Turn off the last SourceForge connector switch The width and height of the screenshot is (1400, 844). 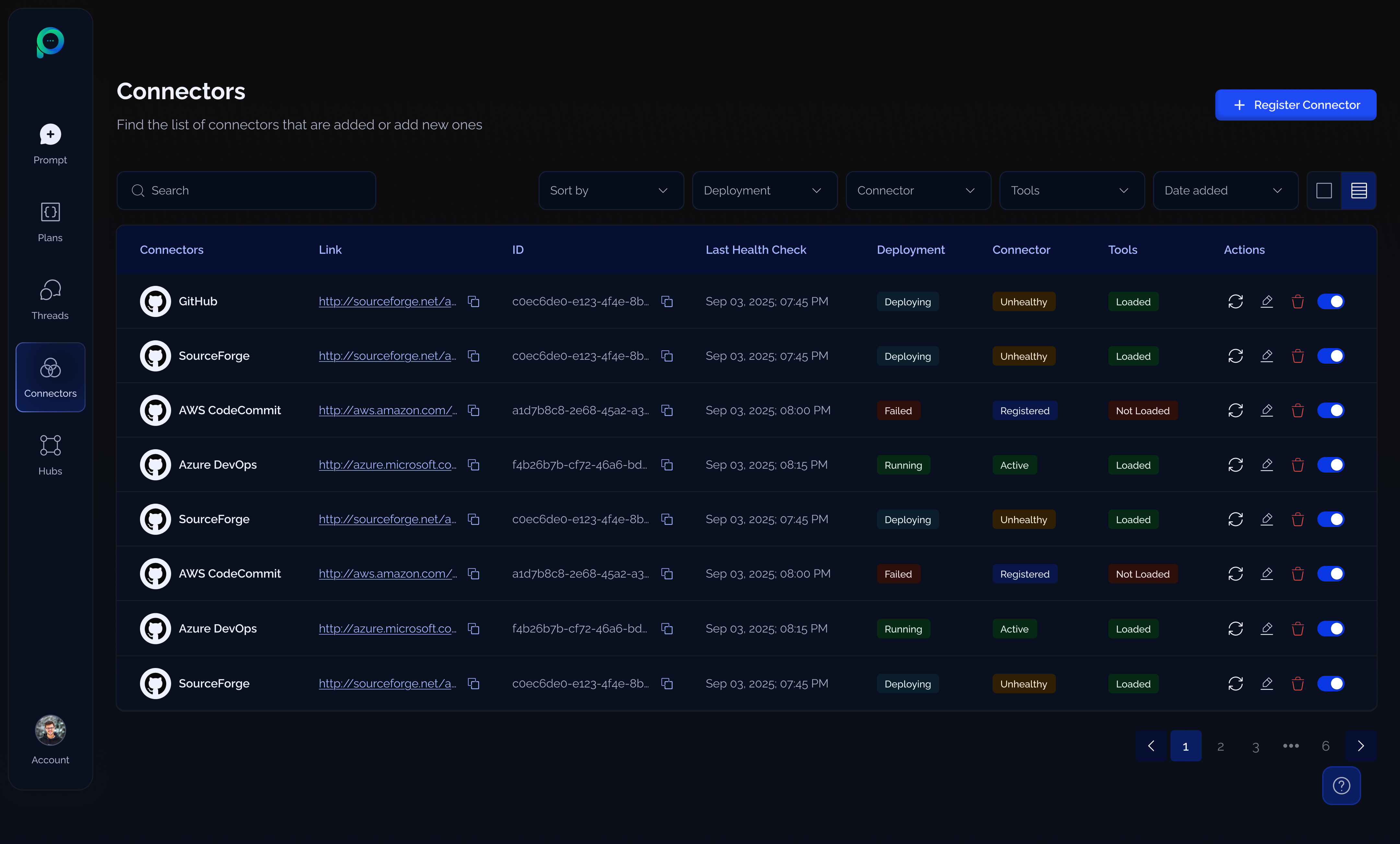click(x=1330, y=683)
